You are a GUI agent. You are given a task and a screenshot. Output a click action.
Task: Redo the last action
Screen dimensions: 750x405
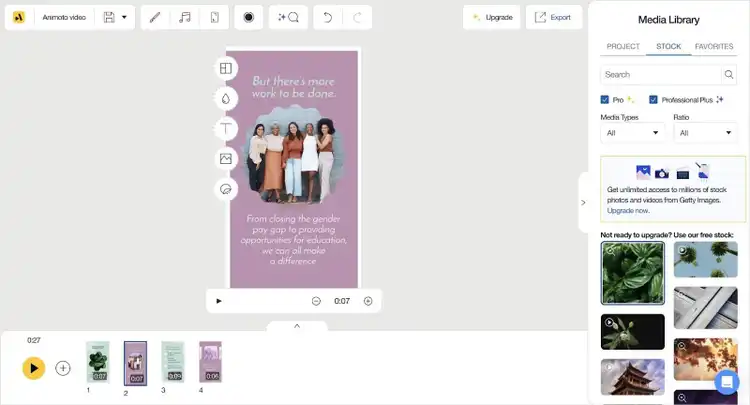[x=357, y=17]
